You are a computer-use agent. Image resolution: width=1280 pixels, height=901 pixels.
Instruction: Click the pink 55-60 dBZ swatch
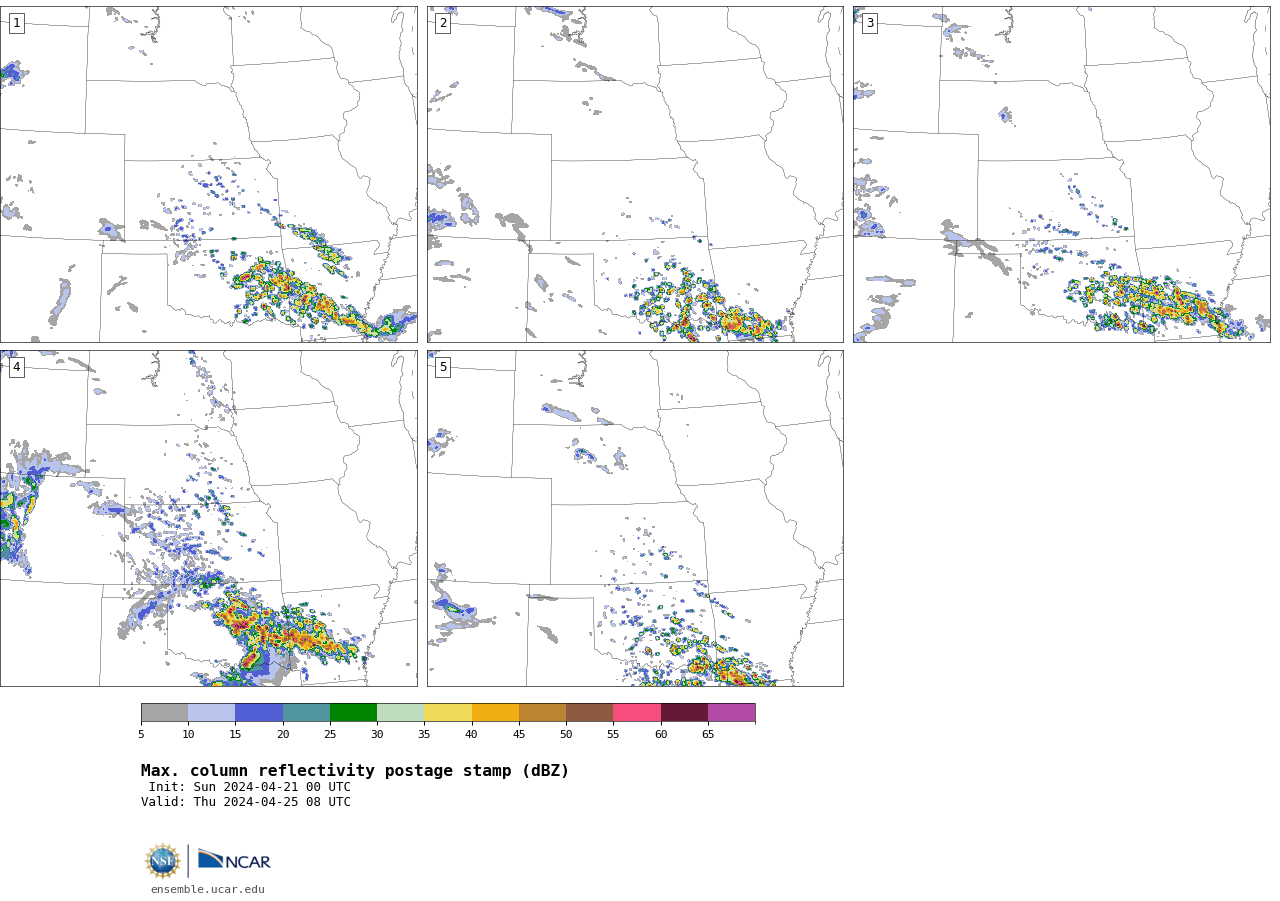click(637, 712)
